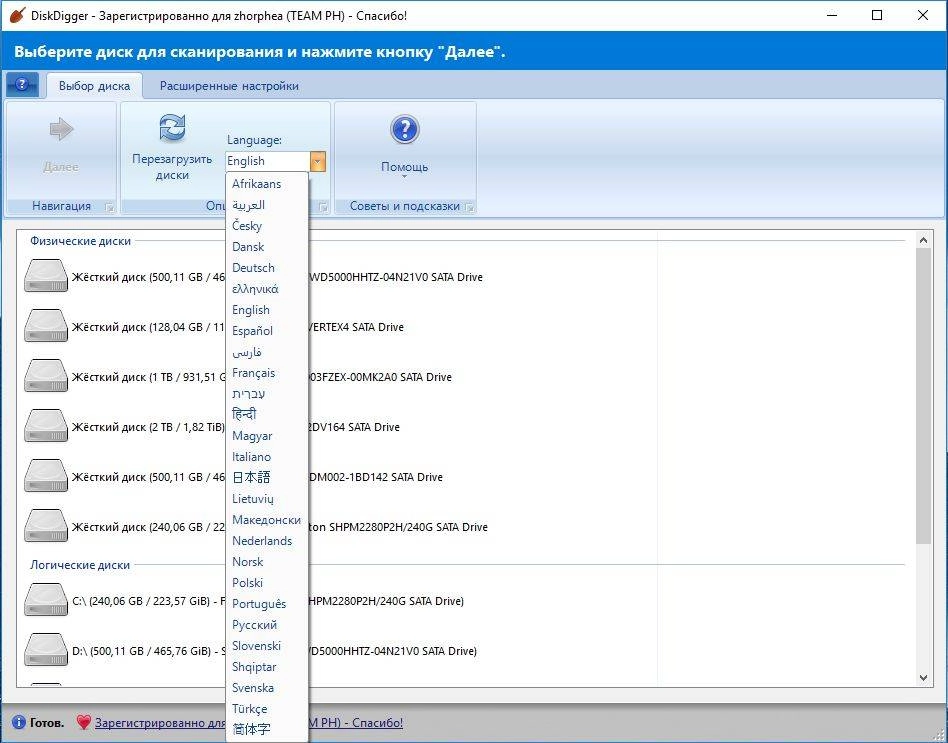Click the DiskDigger app icon in title bar
This screenshot has height=743, width=948.
(18, 15)
